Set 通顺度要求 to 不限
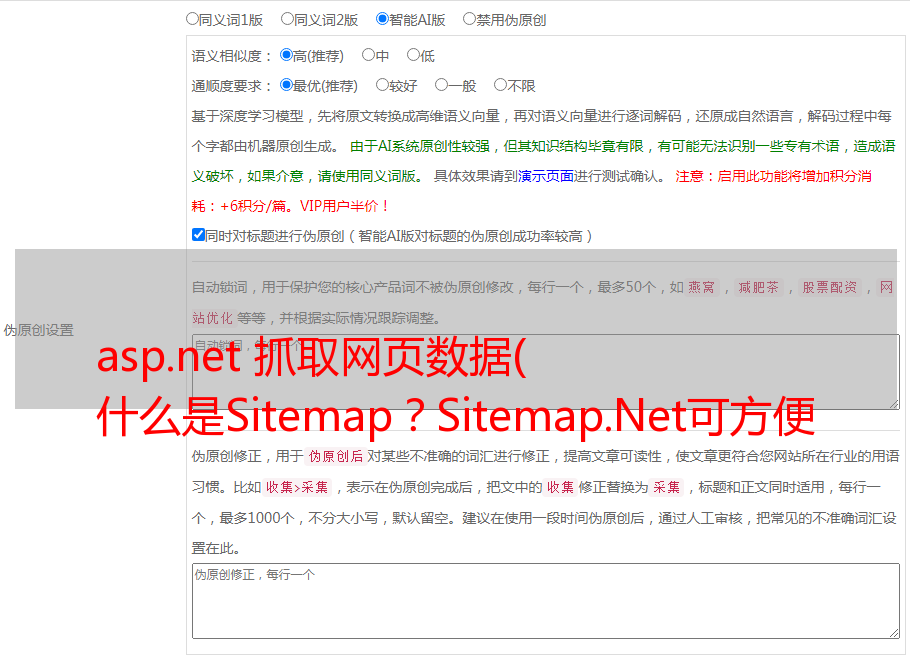Screen dimensions: 911x658 [x=500, y=85]
